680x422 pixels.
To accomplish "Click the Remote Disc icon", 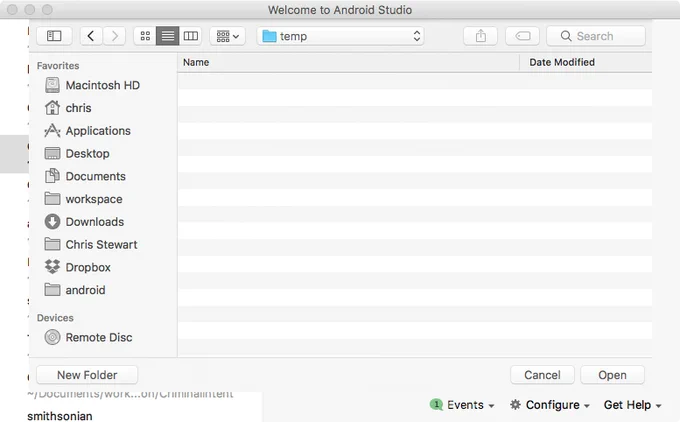I will coord(52,337).
